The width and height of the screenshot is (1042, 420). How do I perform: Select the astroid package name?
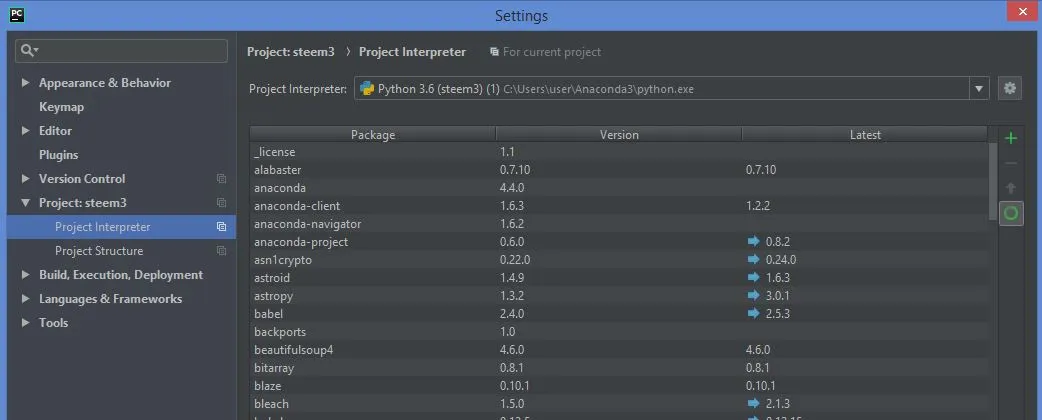[x=272, y=278]
